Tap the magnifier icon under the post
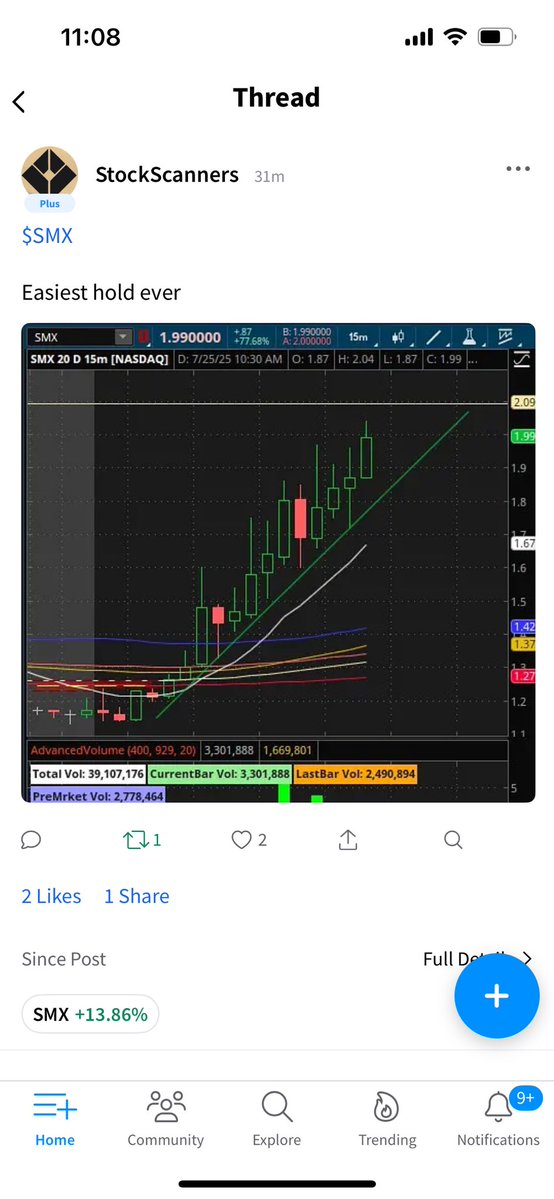 pos(453,840)
